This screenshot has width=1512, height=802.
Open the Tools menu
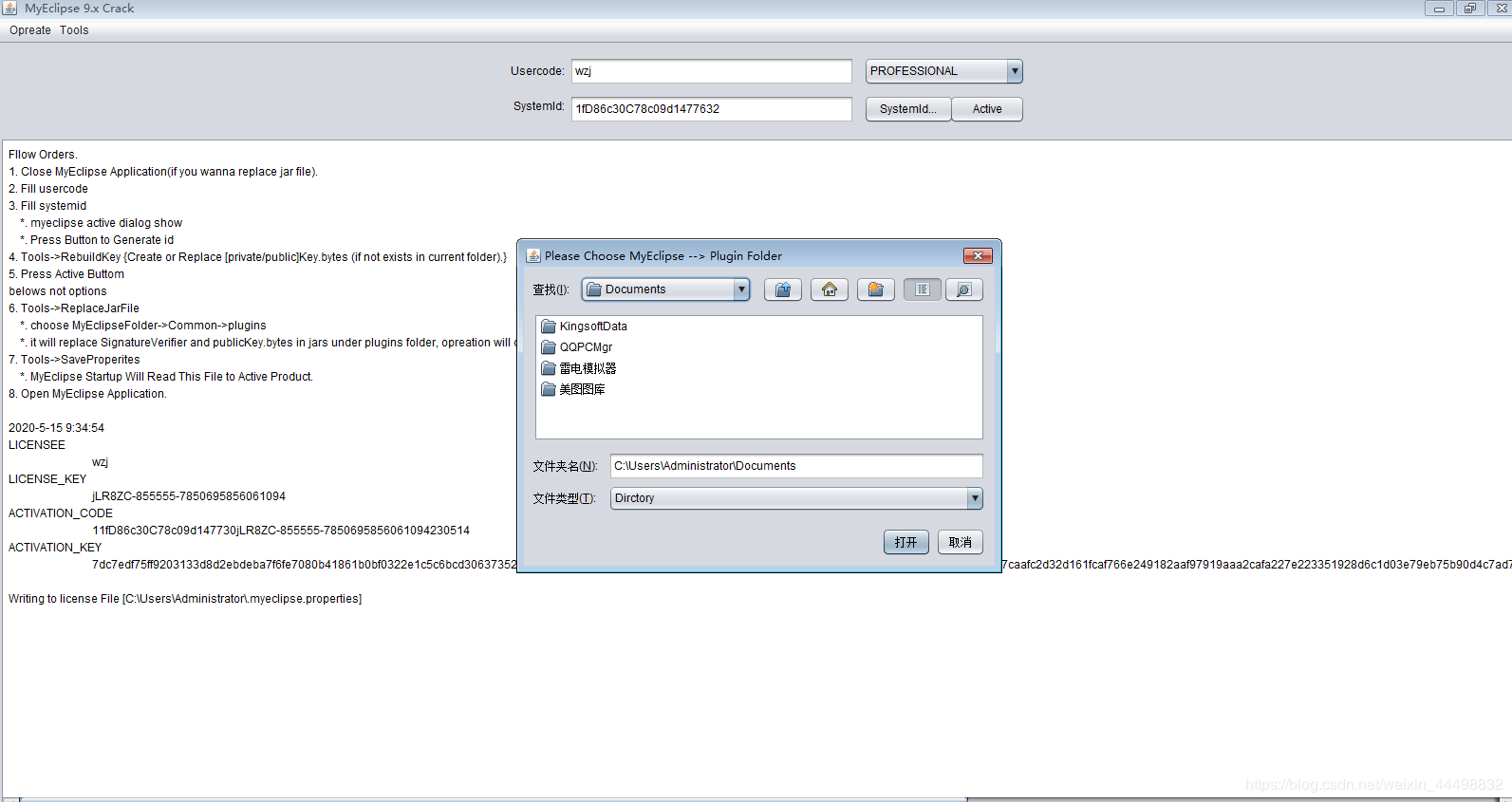[74, 30]
